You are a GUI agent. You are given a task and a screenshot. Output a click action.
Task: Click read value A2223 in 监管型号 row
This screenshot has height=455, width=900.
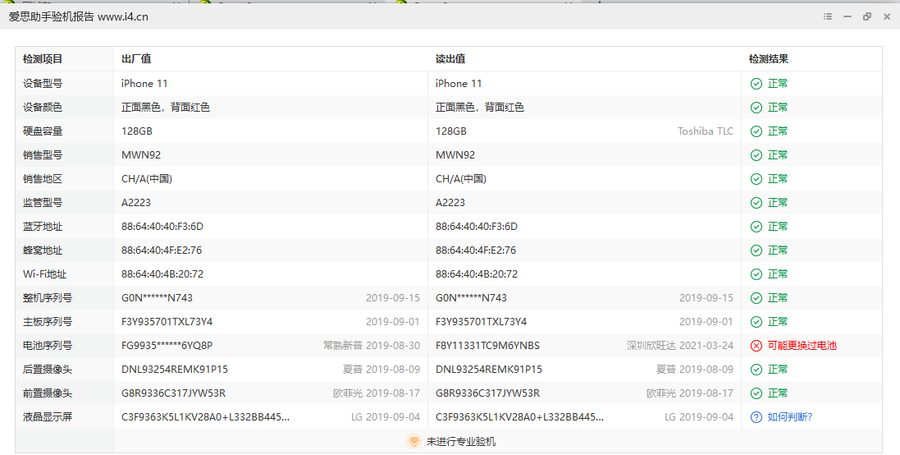tap(450, 203)
